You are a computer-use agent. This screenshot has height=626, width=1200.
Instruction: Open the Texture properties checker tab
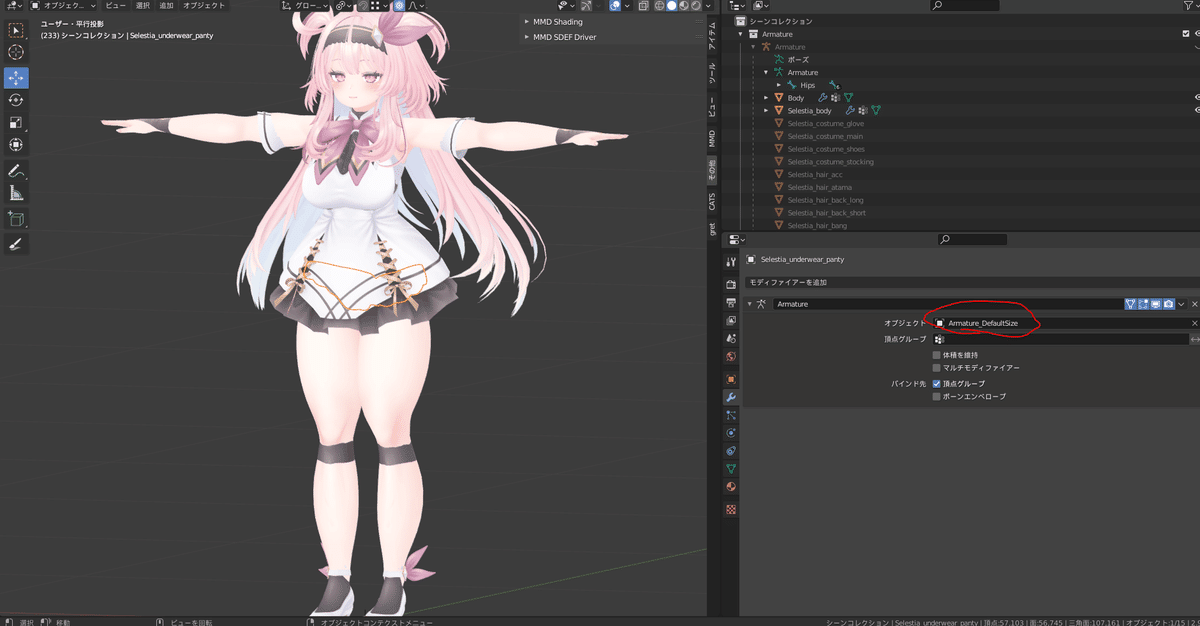tap(731, 509)
